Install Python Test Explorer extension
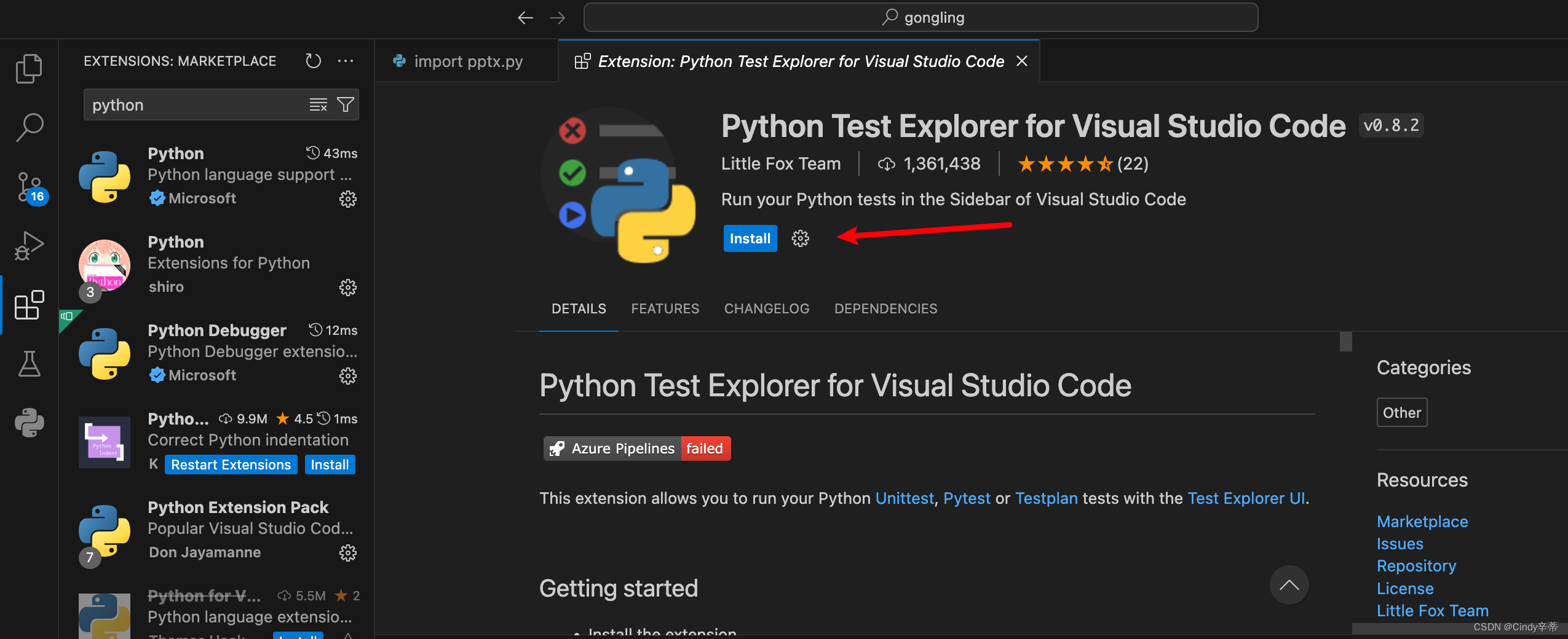Screen dimensions: 1568x639 pos(750,238)
